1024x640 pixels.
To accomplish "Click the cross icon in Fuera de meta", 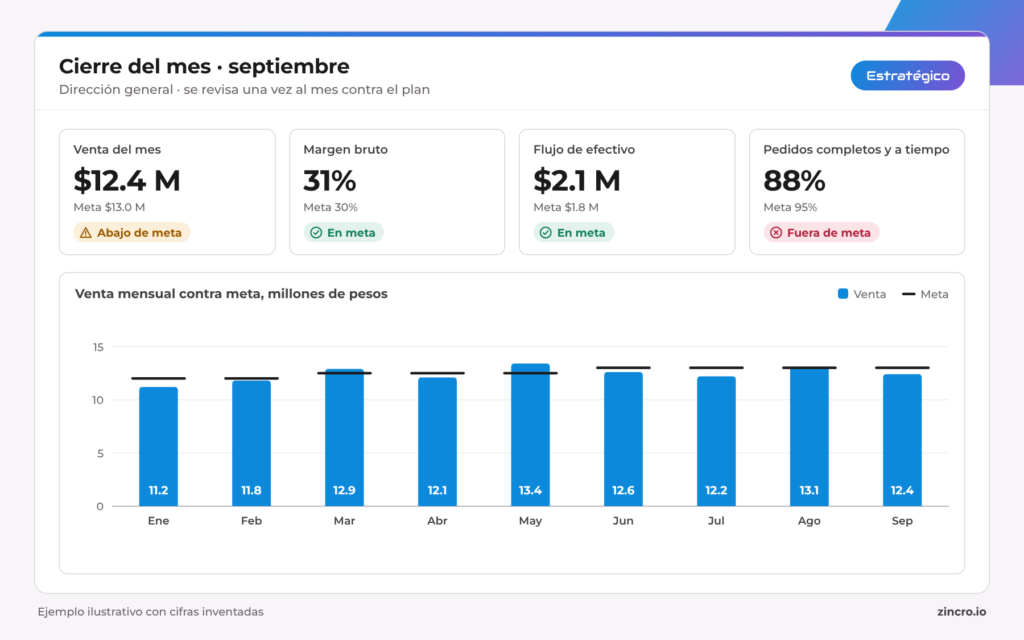I will (x=776, y=232).
